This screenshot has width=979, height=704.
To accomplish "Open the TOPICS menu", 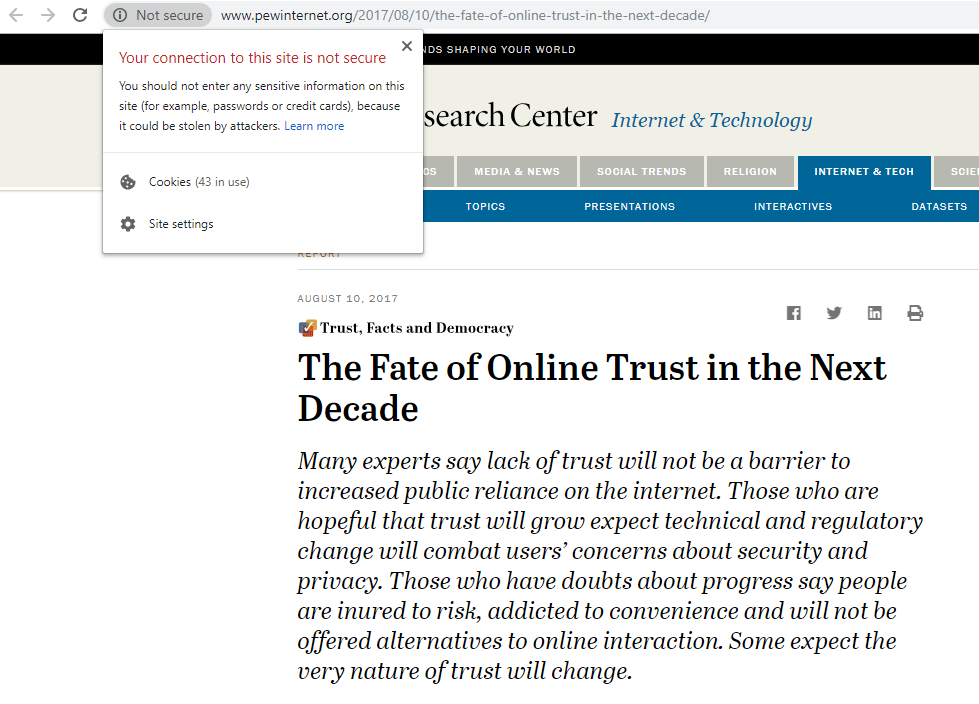I will click(x=485, y=206).
